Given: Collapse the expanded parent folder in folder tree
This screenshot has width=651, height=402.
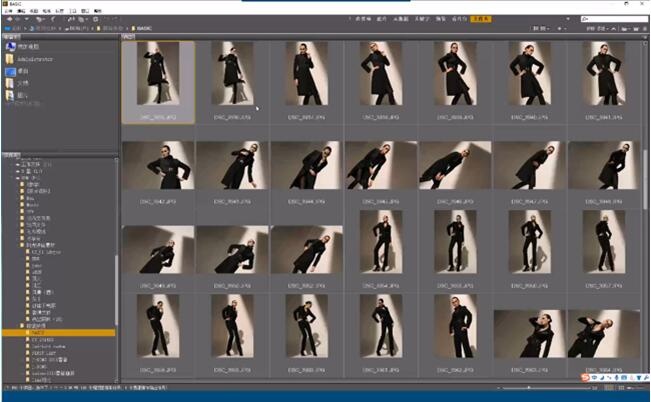Looking at the screenshot, I should coord(19,325).
